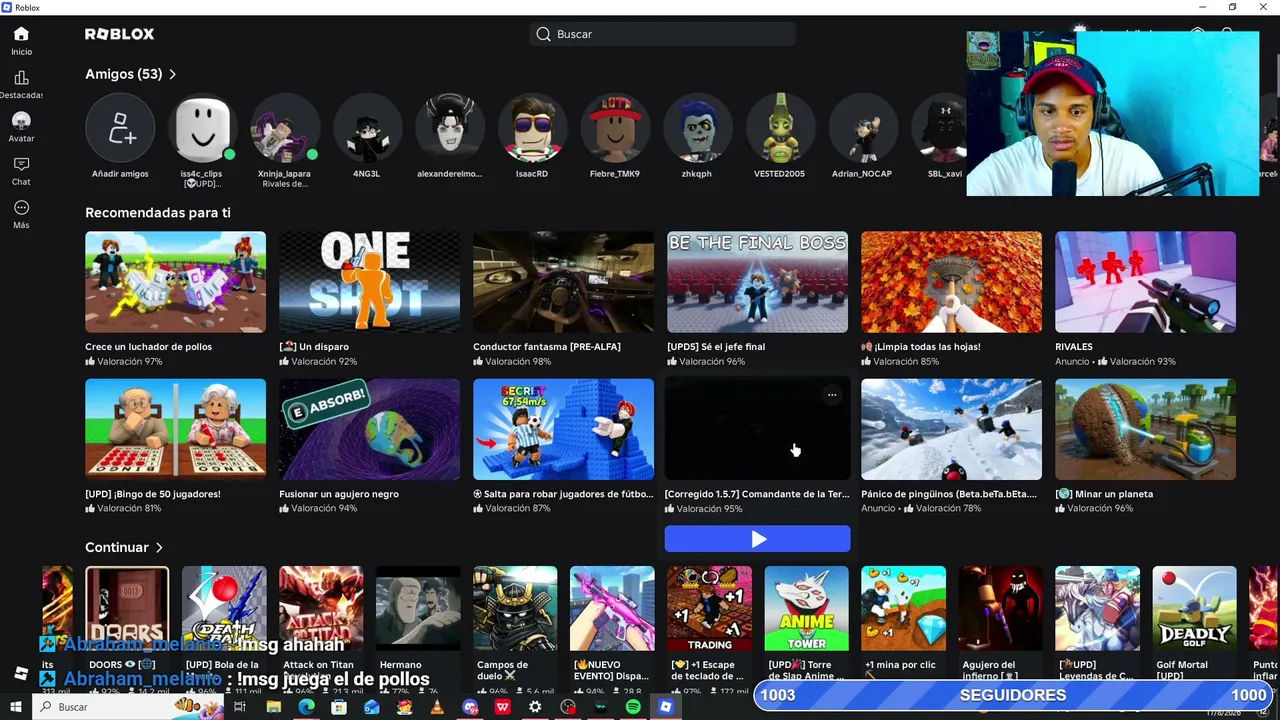Open VLC media player from taskbar
The width and height of the screenshot is (1280, 720).
(437, 707)
